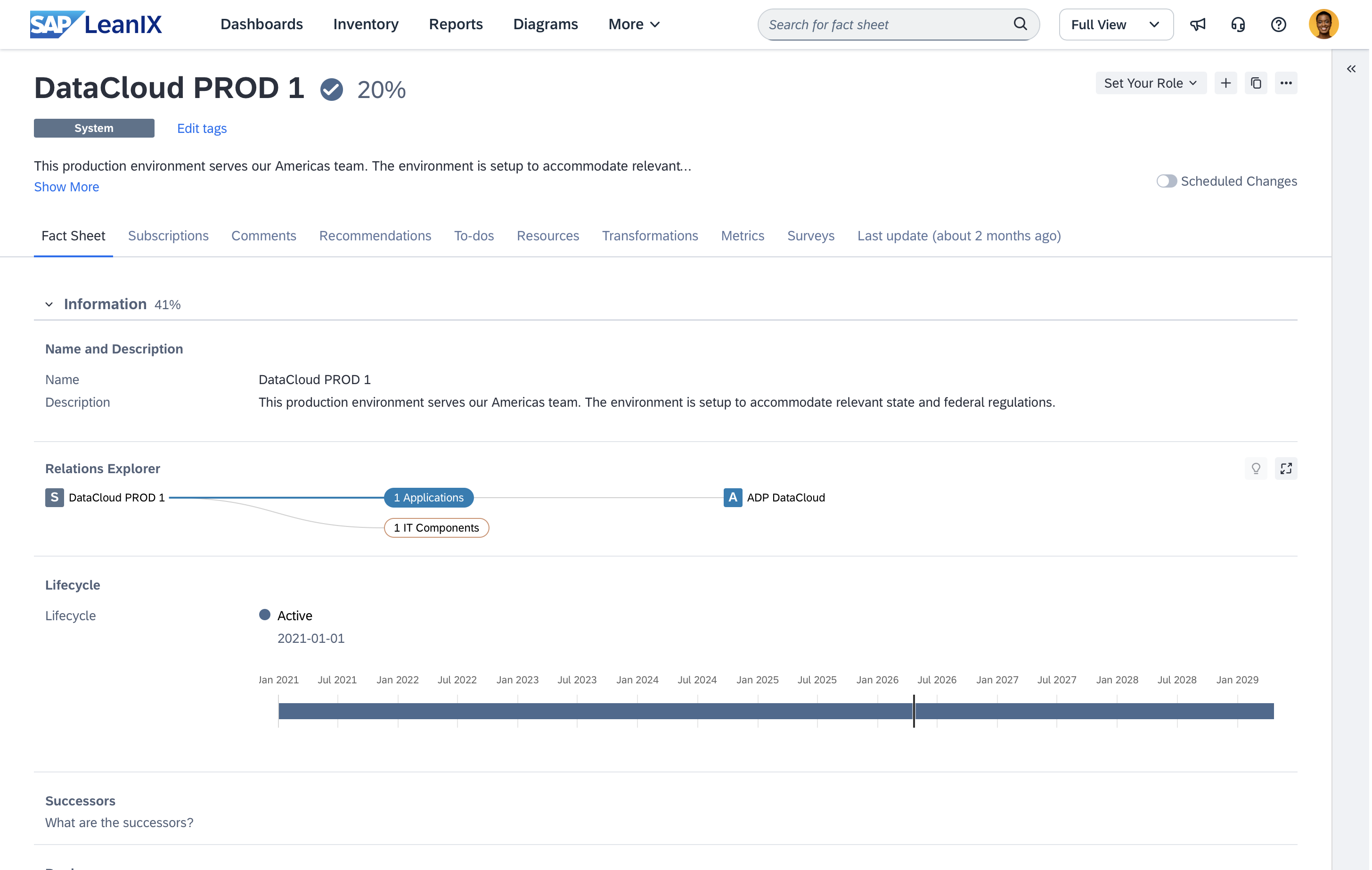Open the Surveys tab
The image size is (1372, 870).
[811, 236]
